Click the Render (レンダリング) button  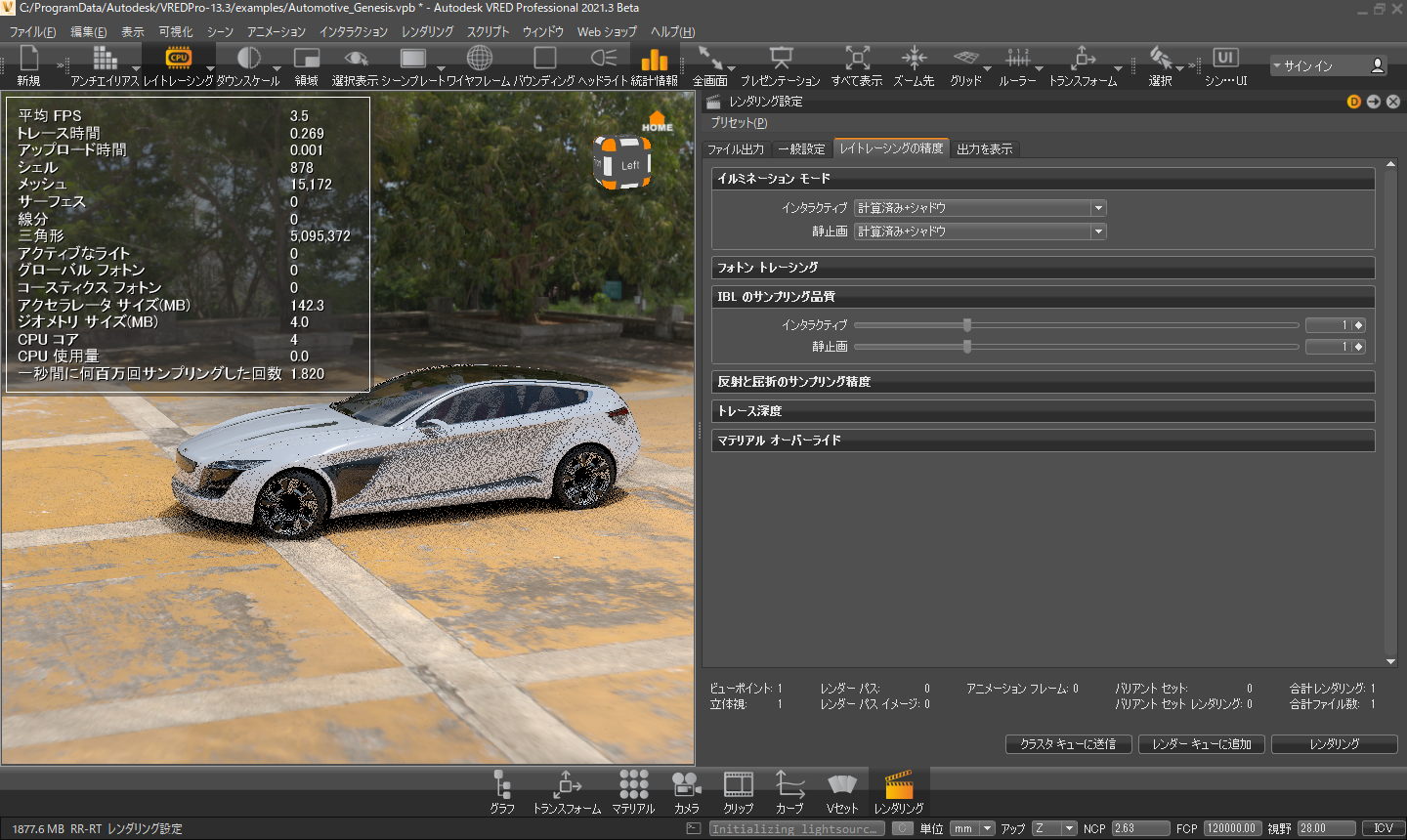(1334, 744)
